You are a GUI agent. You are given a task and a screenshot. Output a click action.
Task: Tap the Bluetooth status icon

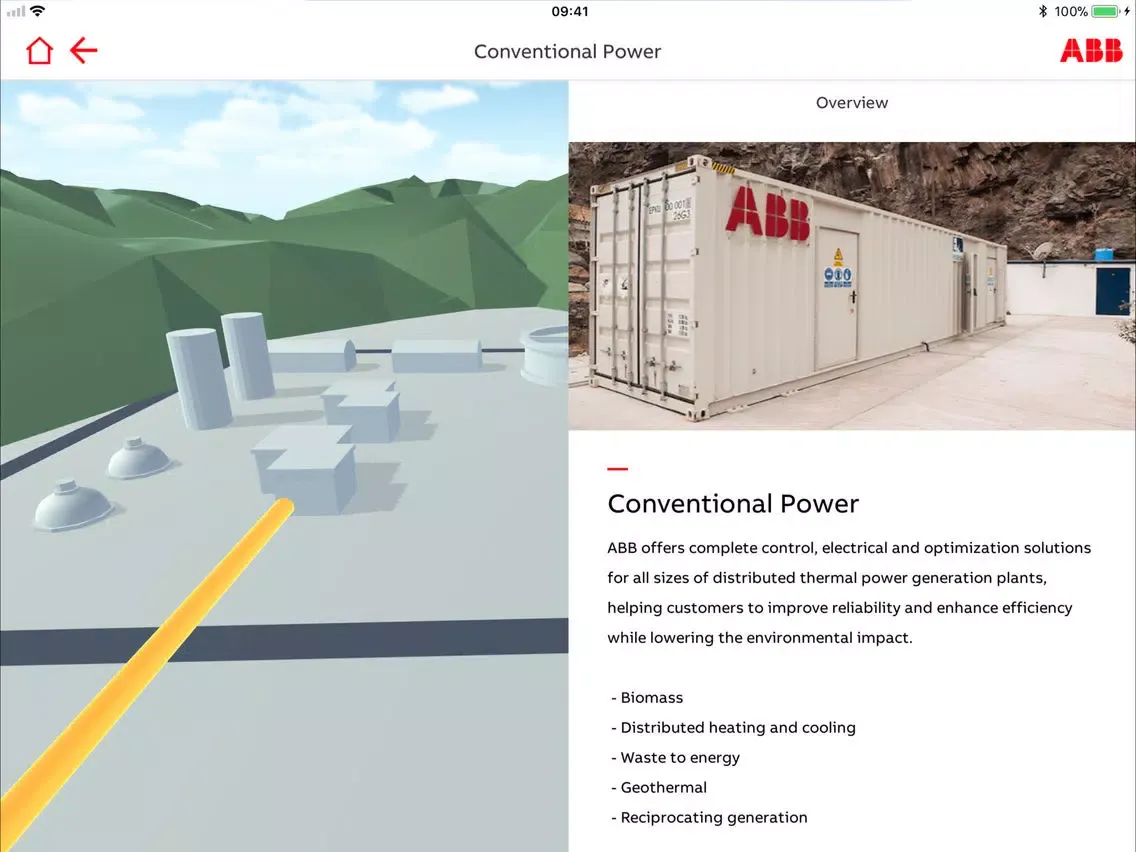[1043, 12]
